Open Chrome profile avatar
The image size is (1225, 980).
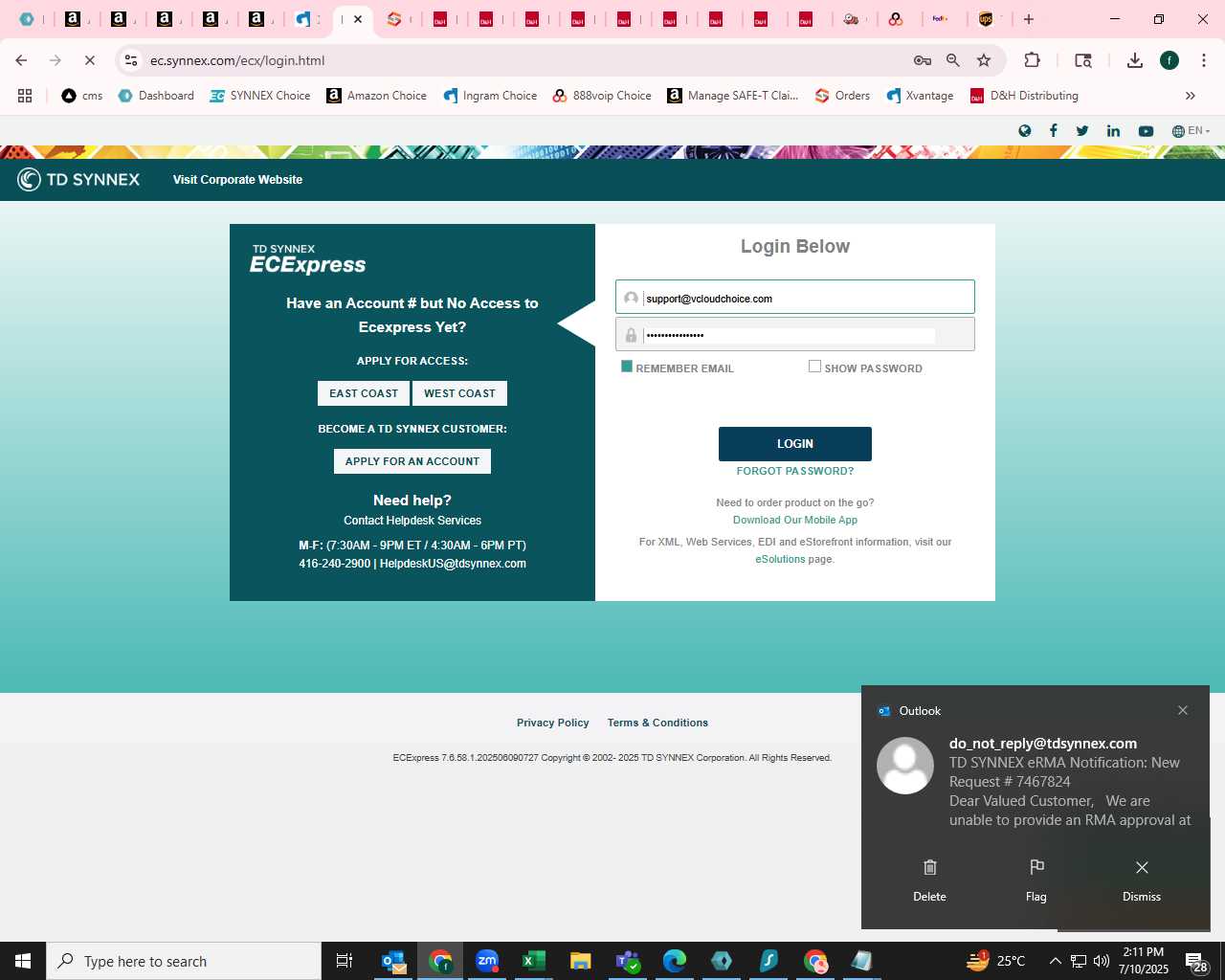(x=1169, y=60)
